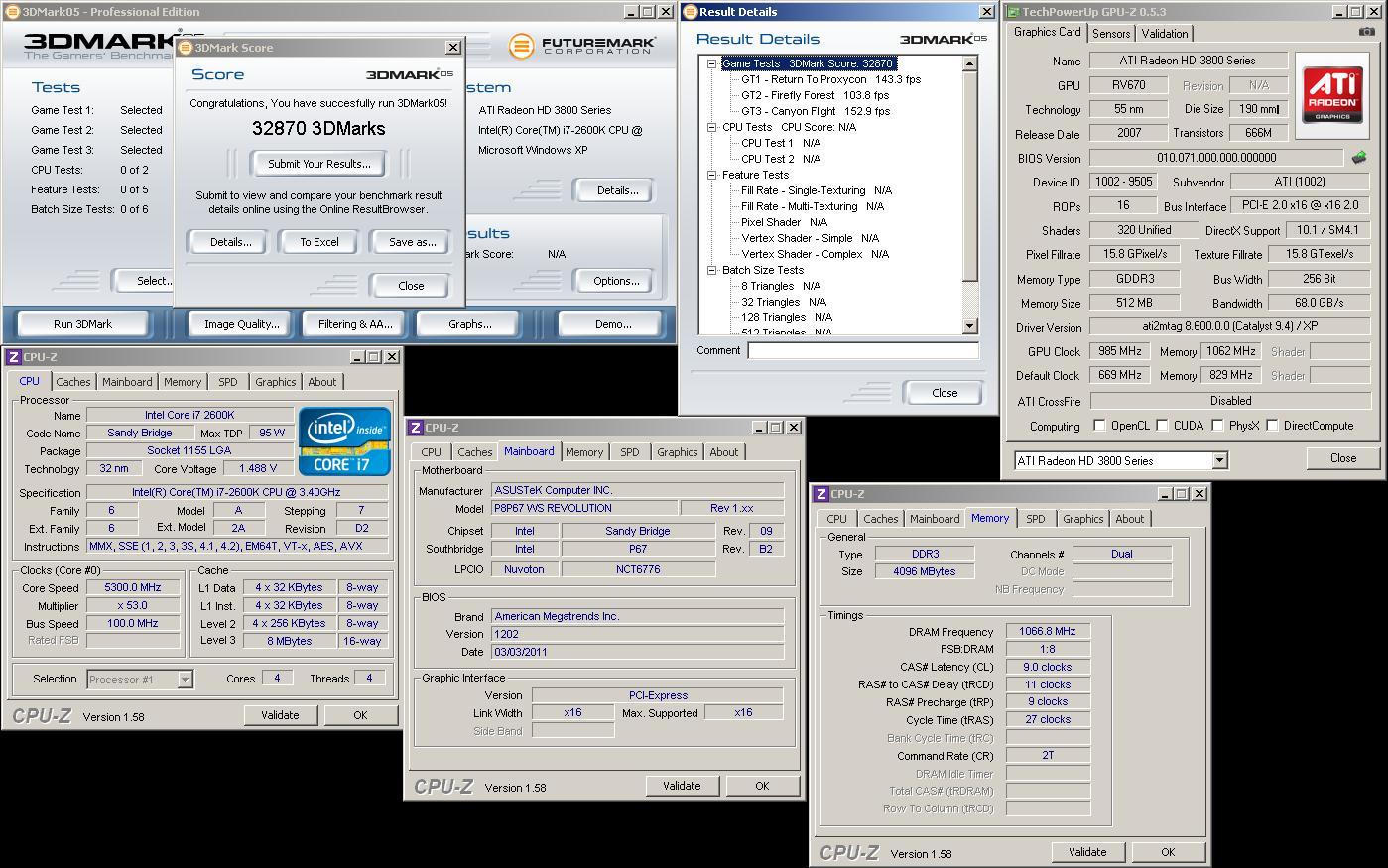
Task: Click the Run 3DMark button
Action: [82, 324]
